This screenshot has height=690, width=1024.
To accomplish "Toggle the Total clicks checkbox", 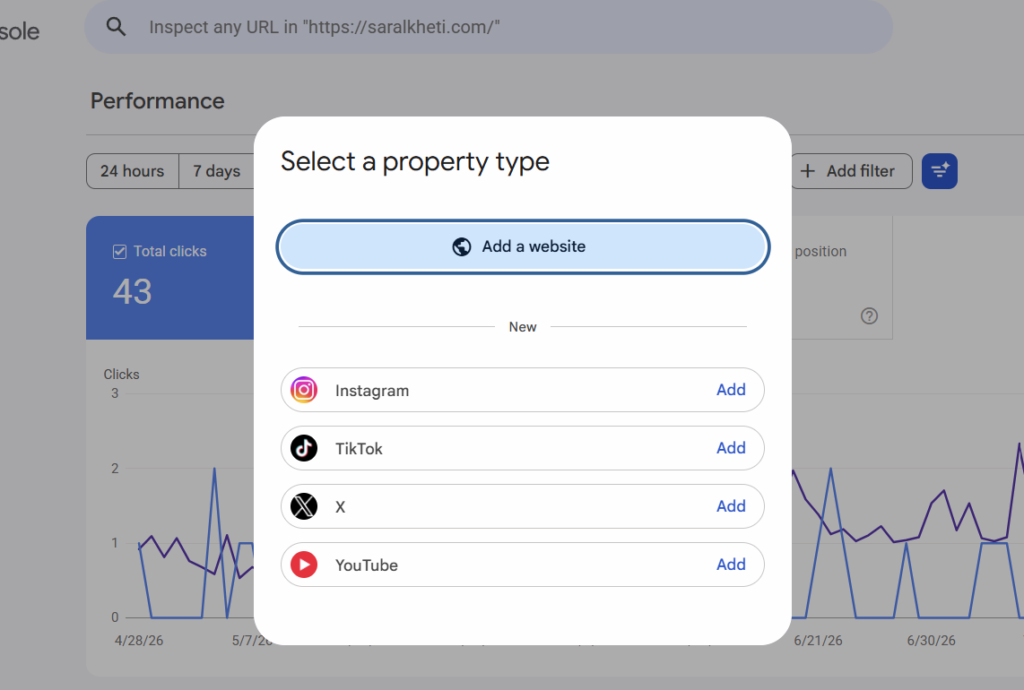I will [x=120, y=252].
